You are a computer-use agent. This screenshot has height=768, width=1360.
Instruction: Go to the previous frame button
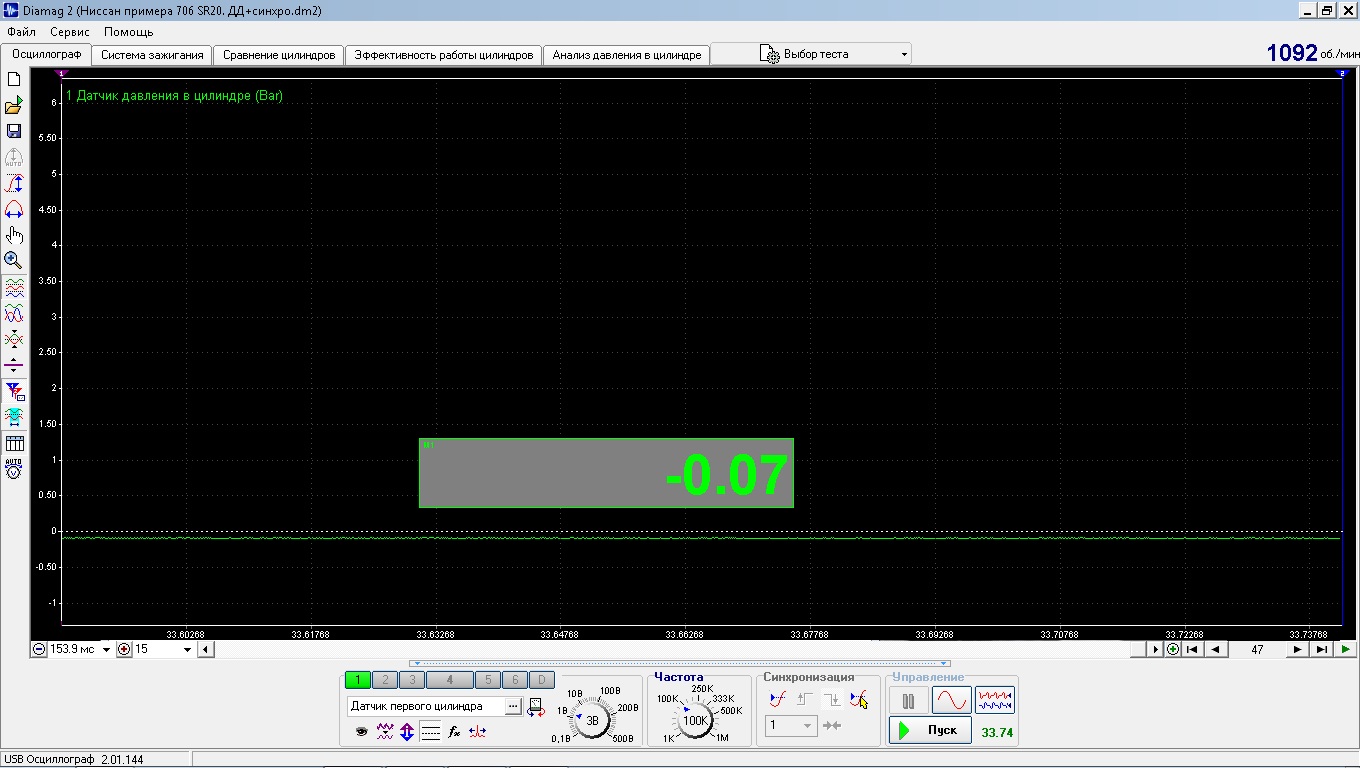(x=1216, y=650)
